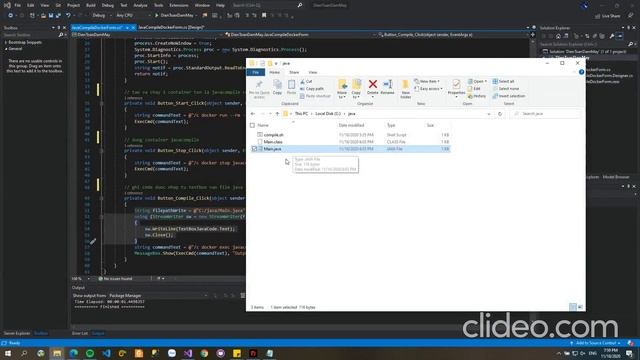Click the Search java field in Explorer
This screenshot has width=640, height=360.
click(x=546, y=114)
